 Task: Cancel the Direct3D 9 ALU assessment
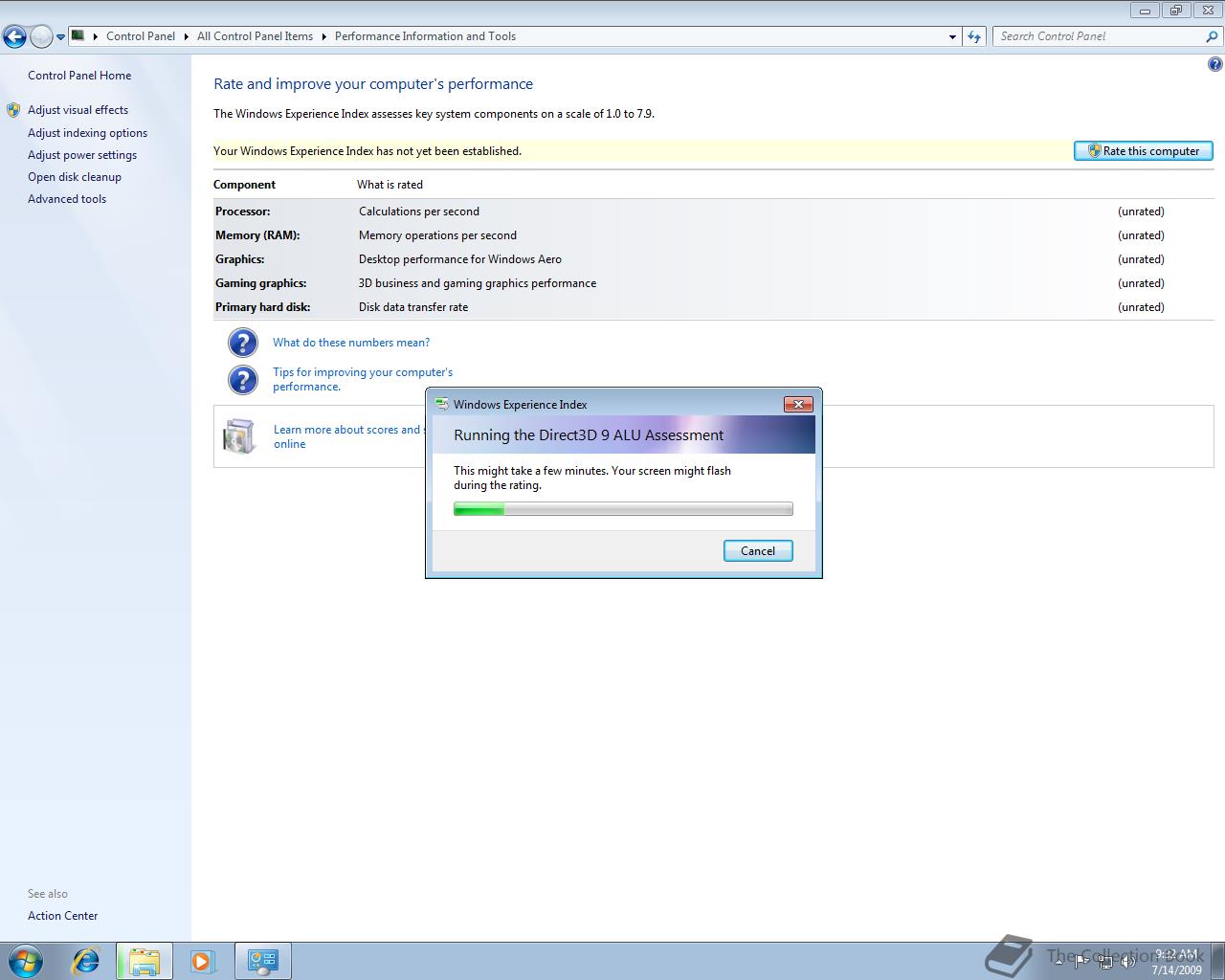[758, 551]
